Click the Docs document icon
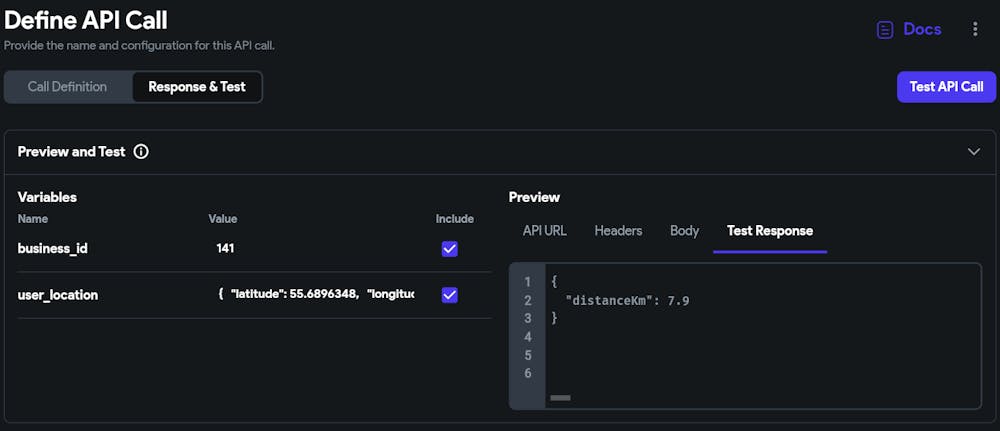 click(884, 30)
